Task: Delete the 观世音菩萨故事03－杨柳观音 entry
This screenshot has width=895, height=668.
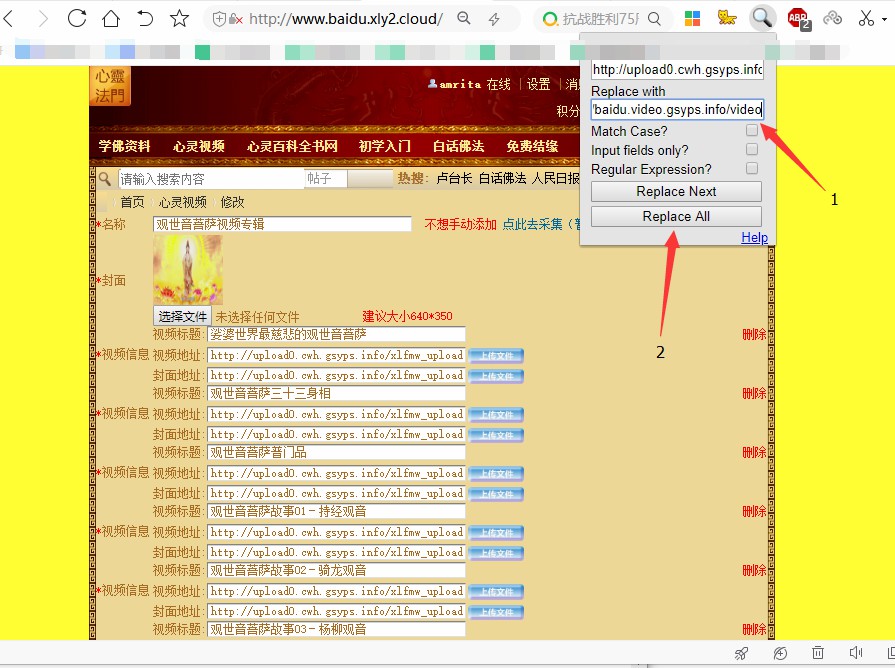Action: 753,630
